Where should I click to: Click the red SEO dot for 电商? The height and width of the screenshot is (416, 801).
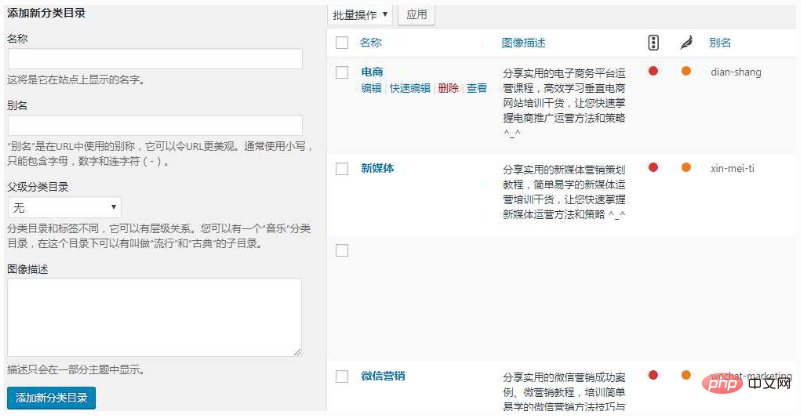pyautogui.click(x=653, y=71)
